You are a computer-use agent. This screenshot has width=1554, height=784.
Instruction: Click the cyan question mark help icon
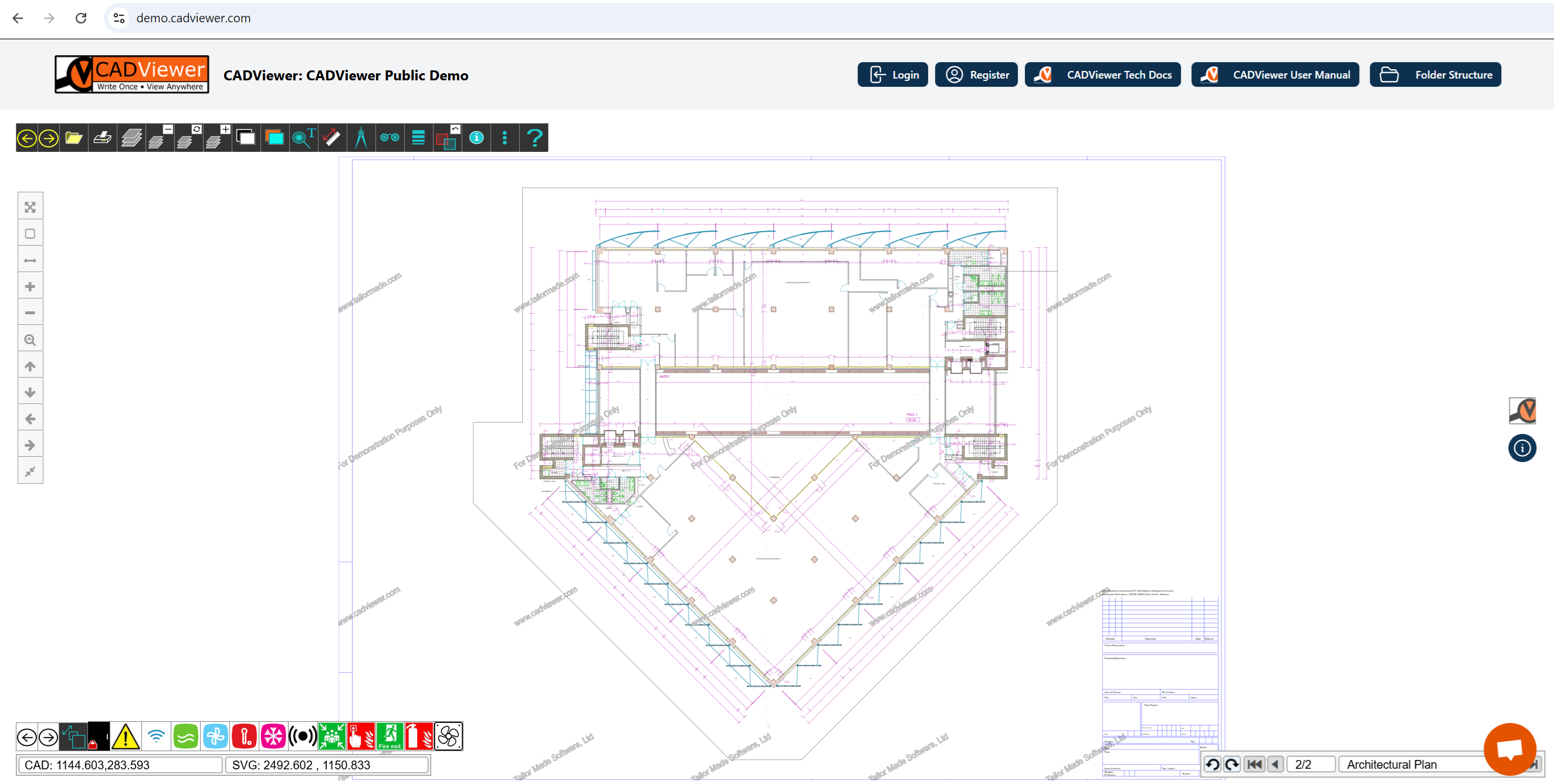click(534, 138)
